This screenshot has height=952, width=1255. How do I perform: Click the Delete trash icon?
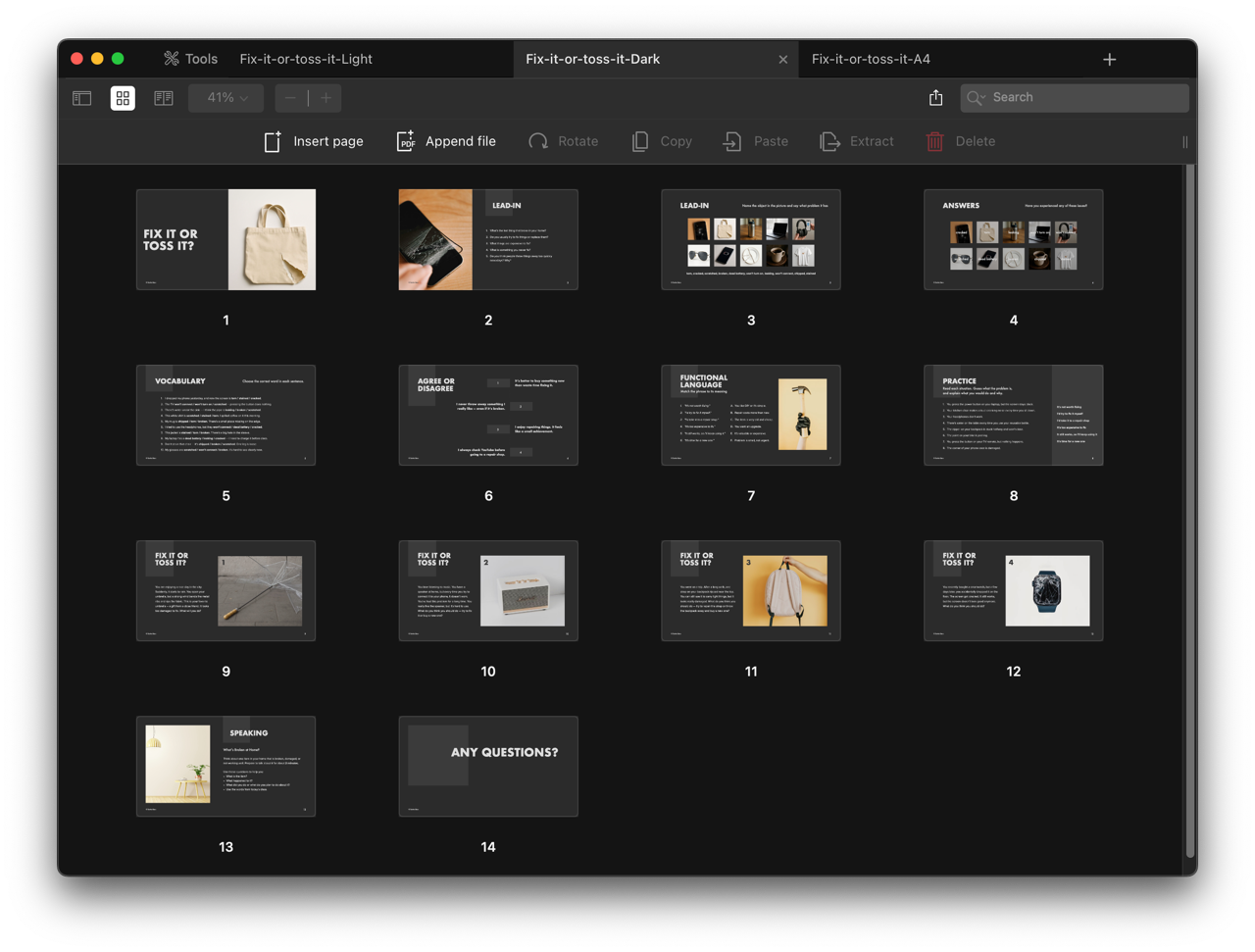[x=935, y=141]
